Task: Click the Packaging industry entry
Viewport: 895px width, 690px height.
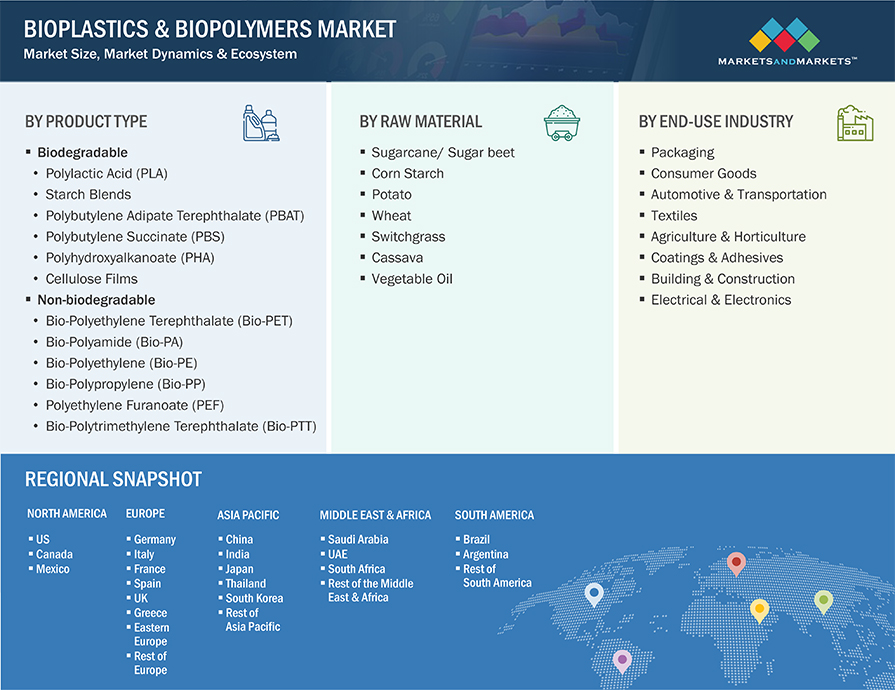Action: pyautogui.click(x=682, y=153)
